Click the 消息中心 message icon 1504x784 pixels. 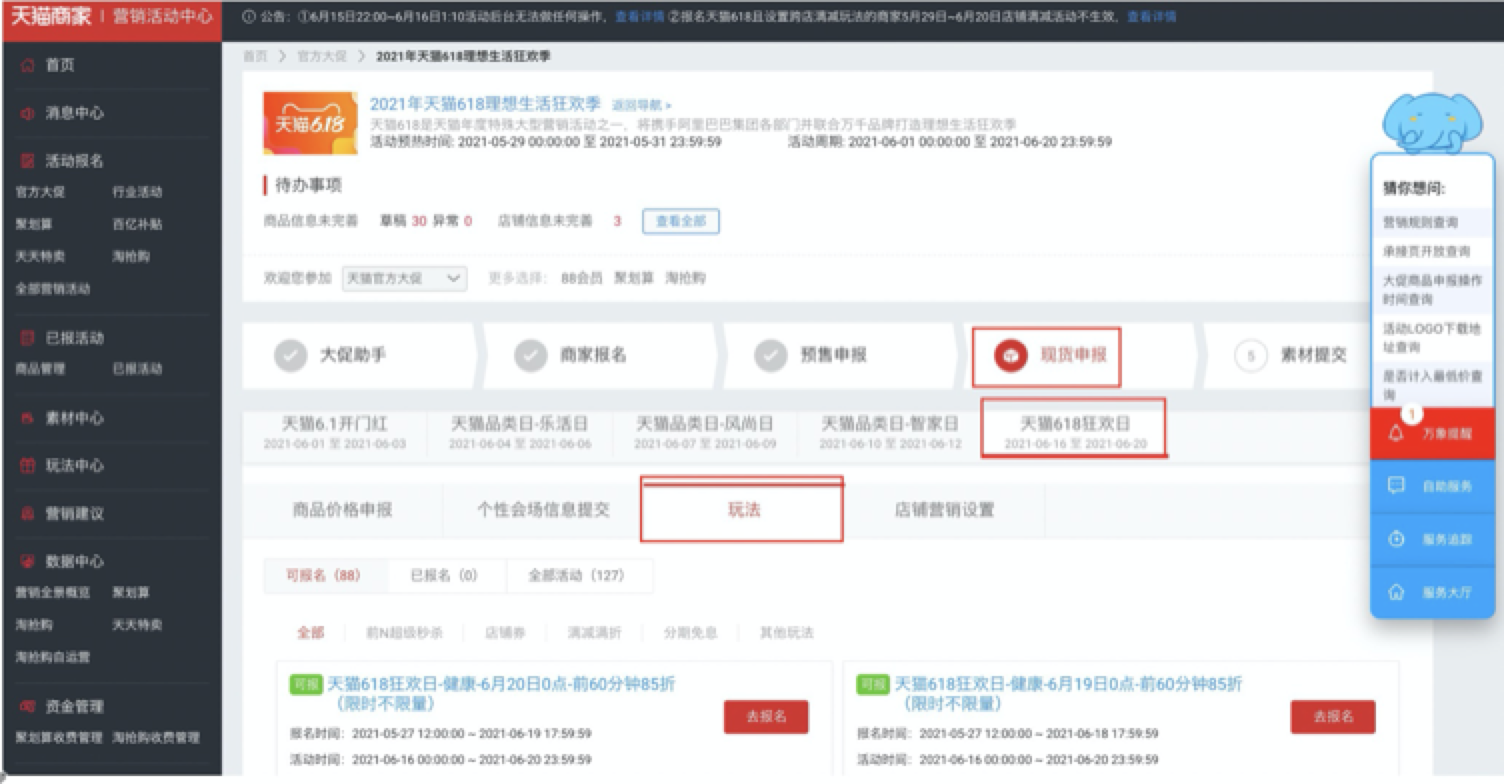coord(28,114)
